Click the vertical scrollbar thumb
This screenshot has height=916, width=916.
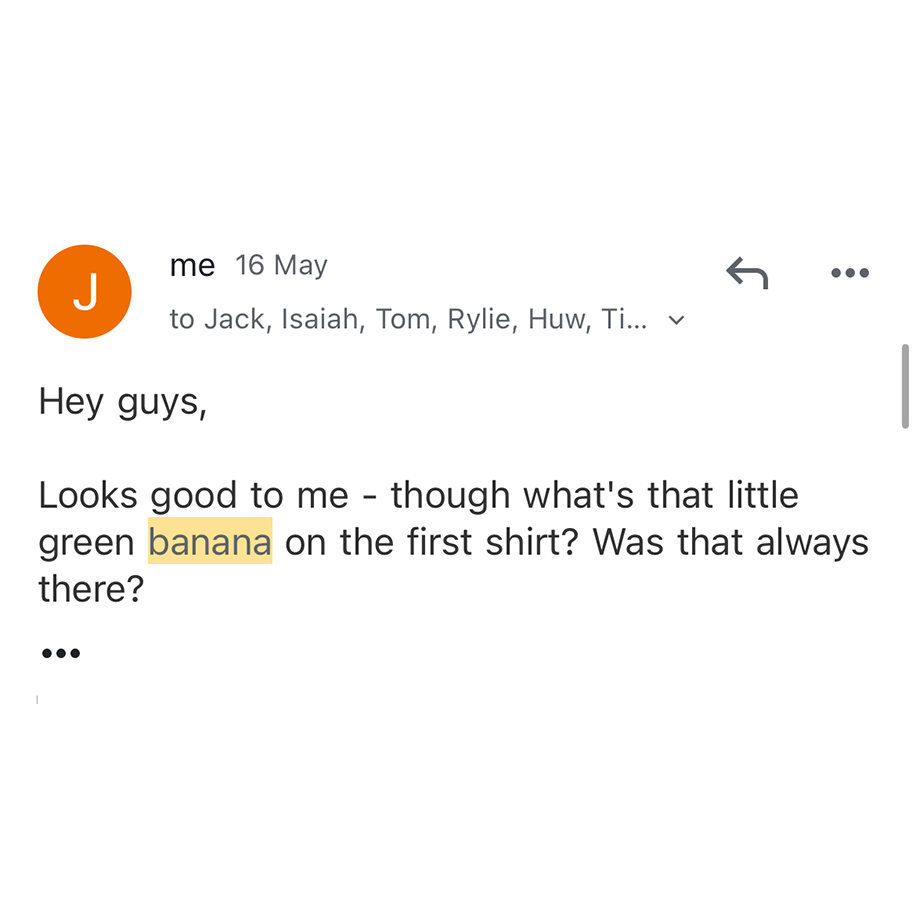(905, 386)
